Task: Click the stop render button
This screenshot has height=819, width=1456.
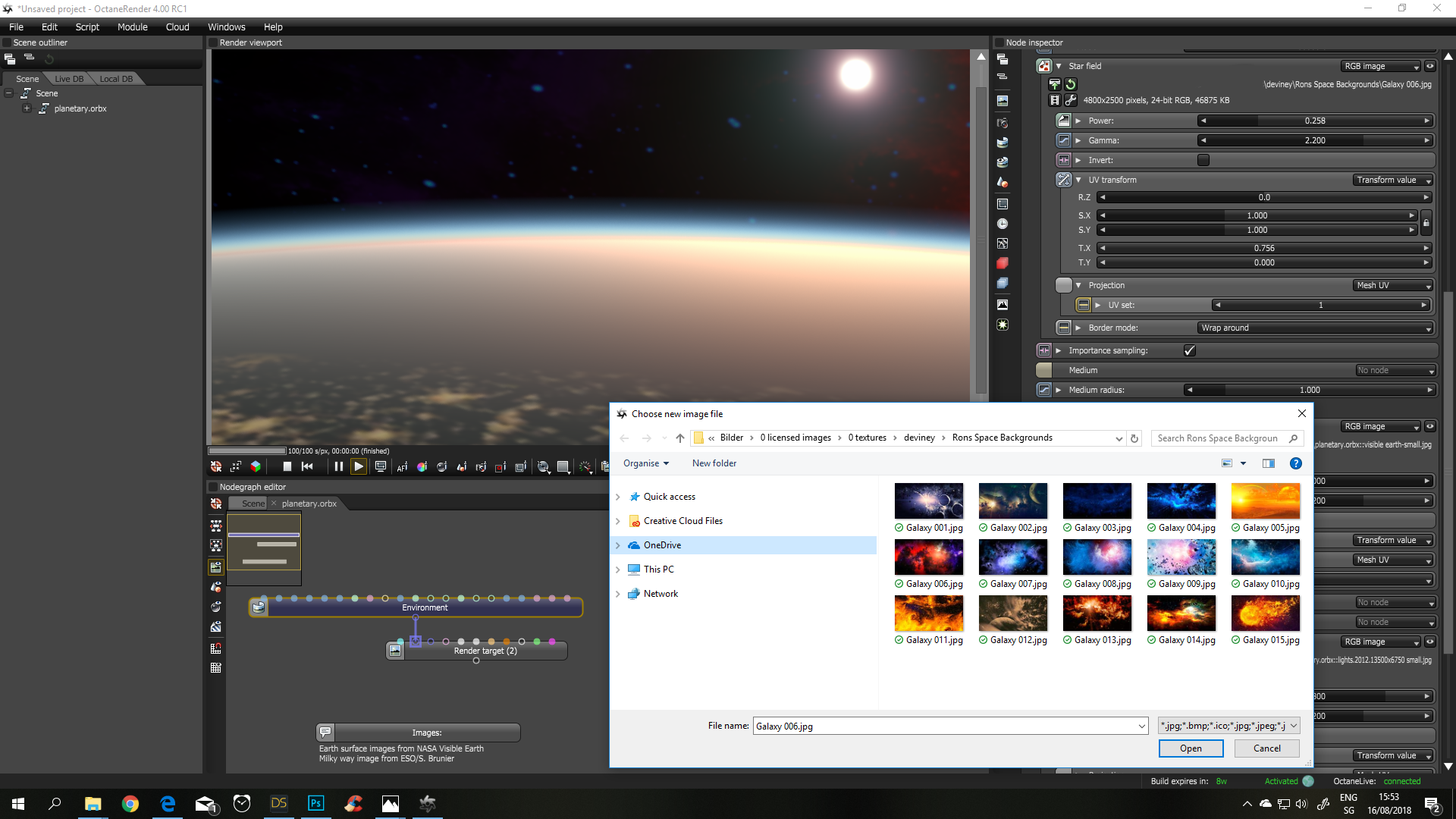Action: (287, 466)
